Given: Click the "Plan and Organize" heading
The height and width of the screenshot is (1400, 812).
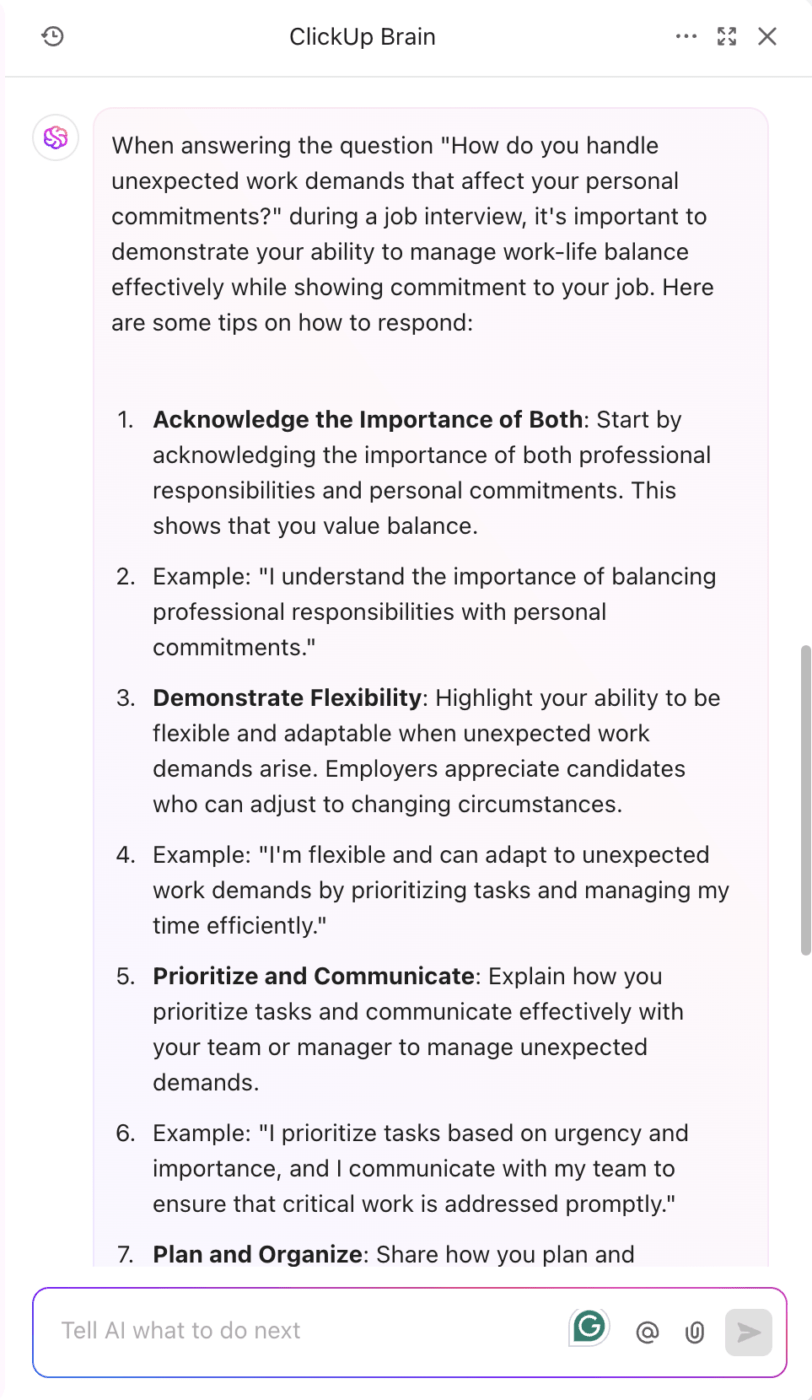Looking at the screenshot, I should (x=257, y=1254).
